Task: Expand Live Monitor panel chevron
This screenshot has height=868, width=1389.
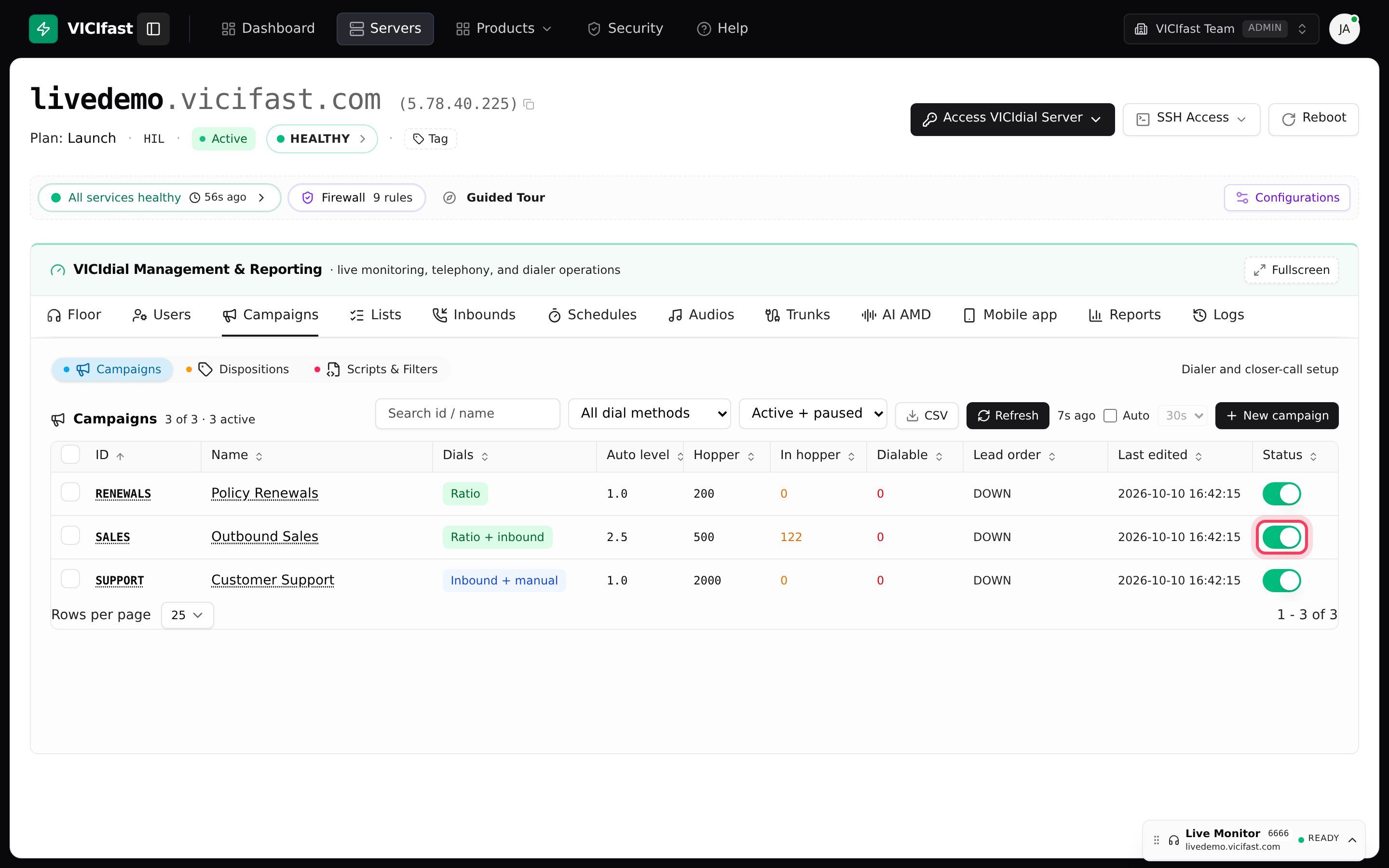Action: [x=1352, y=840]
